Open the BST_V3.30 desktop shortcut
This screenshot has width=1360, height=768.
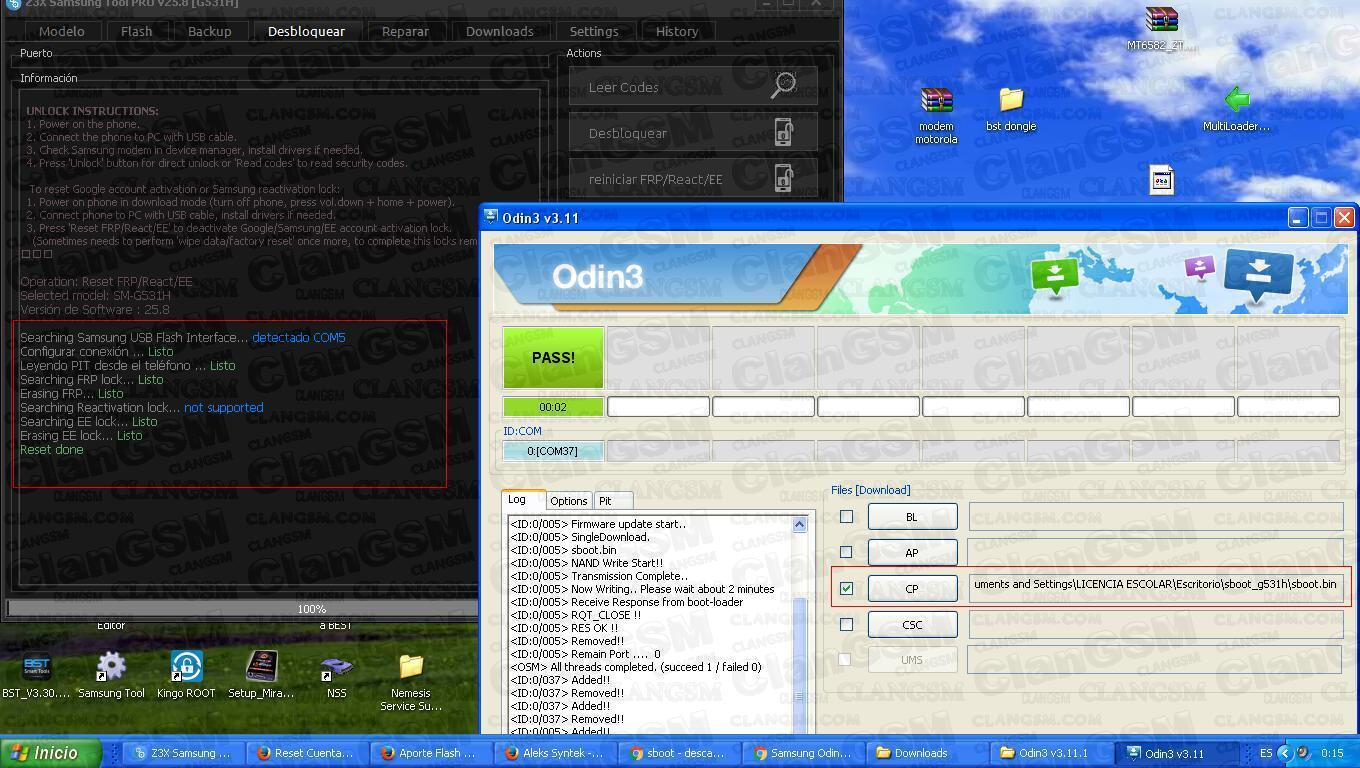pyautogui.click(x=36, y=666)
